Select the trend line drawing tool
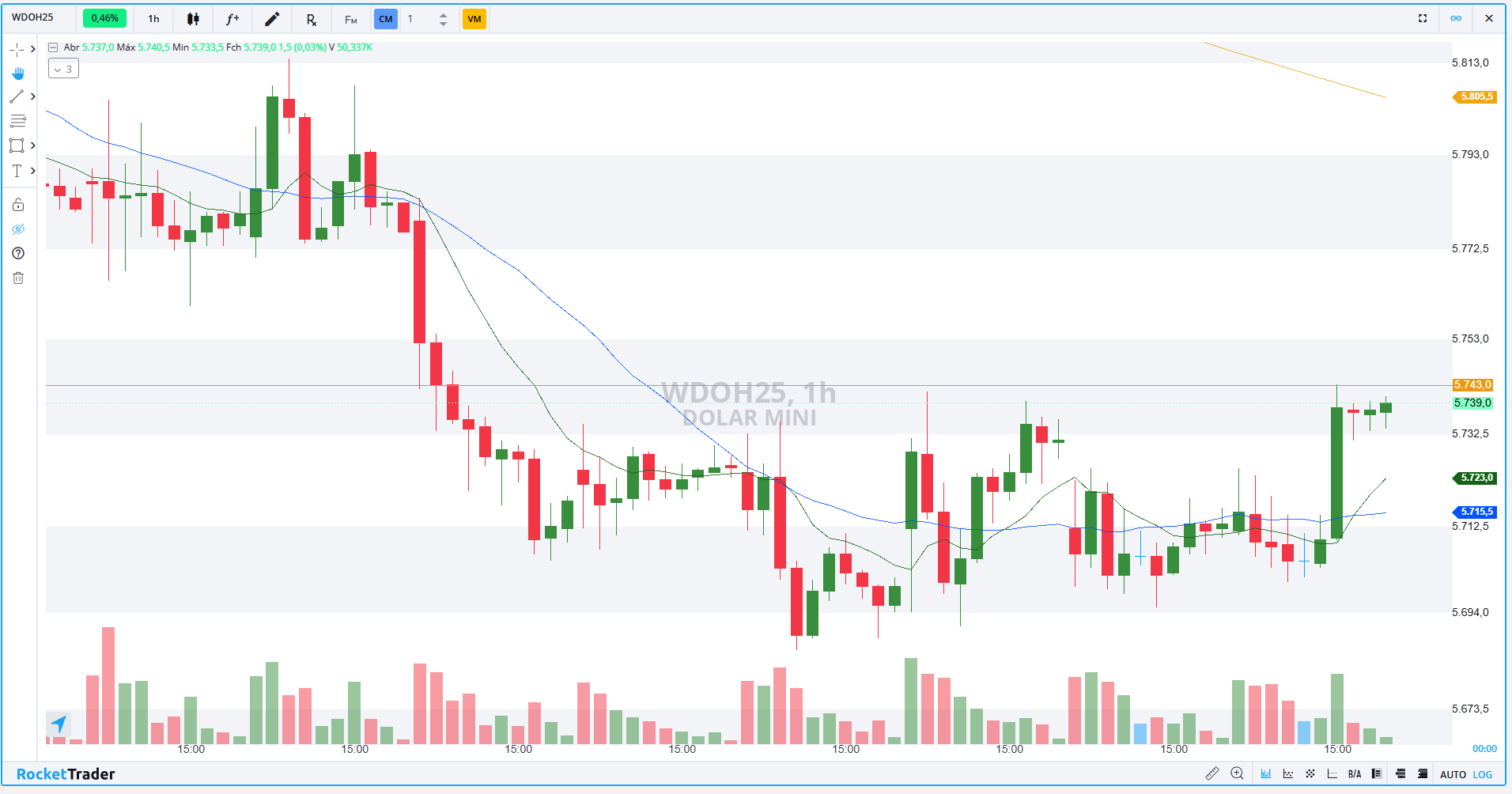The image size is (1512, 794). pyautogui.click(x=17, y=96)
